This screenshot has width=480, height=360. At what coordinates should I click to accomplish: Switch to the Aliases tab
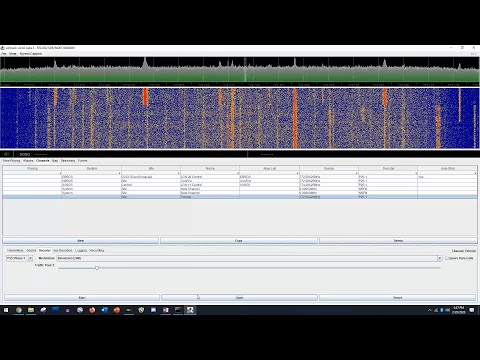[x=28, y=161]
